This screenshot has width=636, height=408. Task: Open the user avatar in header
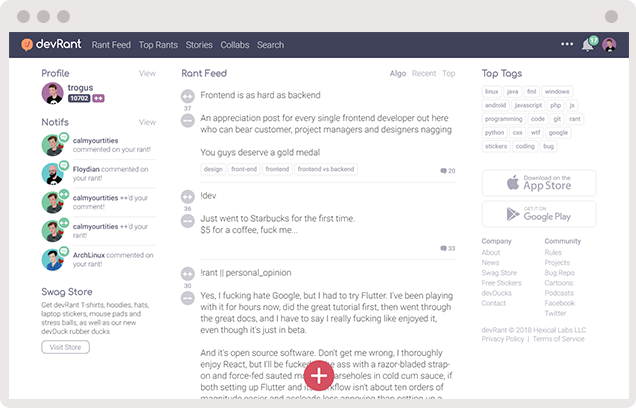click(609, 45)
